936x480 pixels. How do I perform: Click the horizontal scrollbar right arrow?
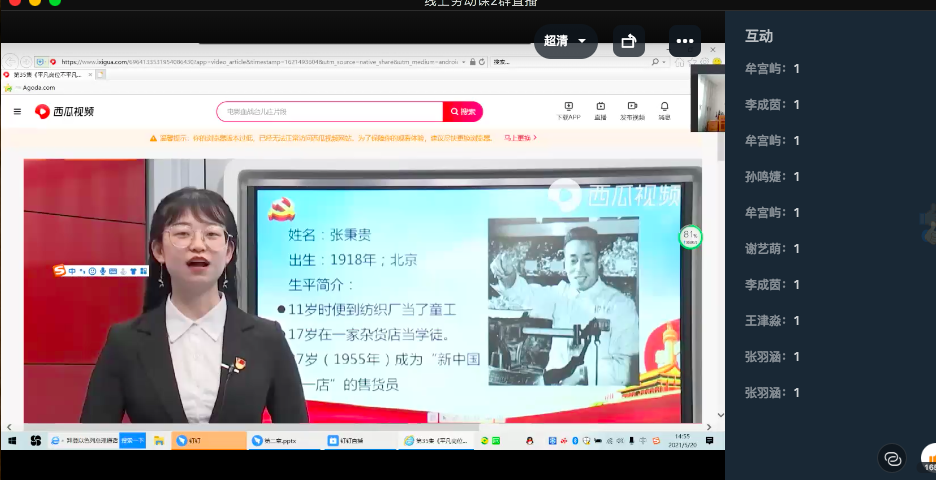tap(709, 427)
